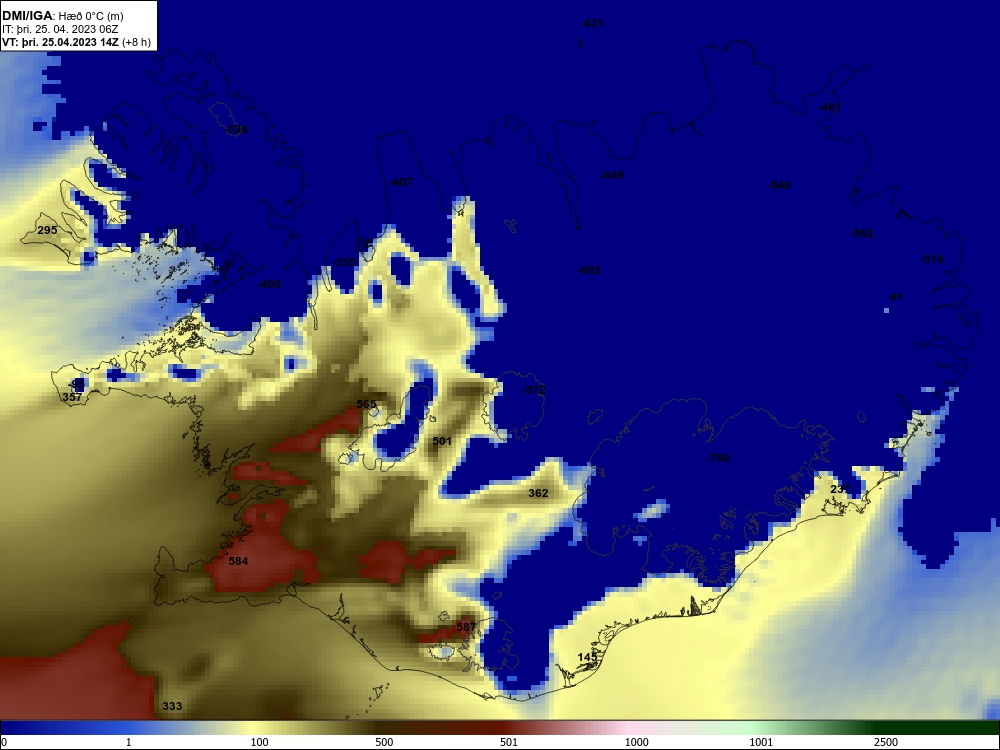Click the 501 value on the map near the lake
The width and height of the screenshot is (1000, 750).
point(442,441)
